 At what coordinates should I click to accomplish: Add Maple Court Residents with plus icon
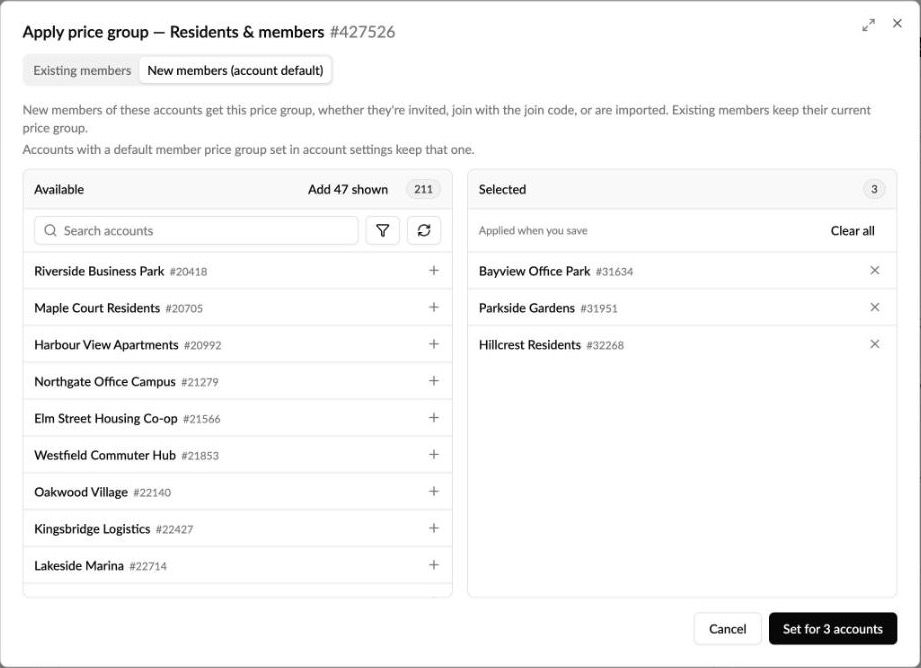433,307
